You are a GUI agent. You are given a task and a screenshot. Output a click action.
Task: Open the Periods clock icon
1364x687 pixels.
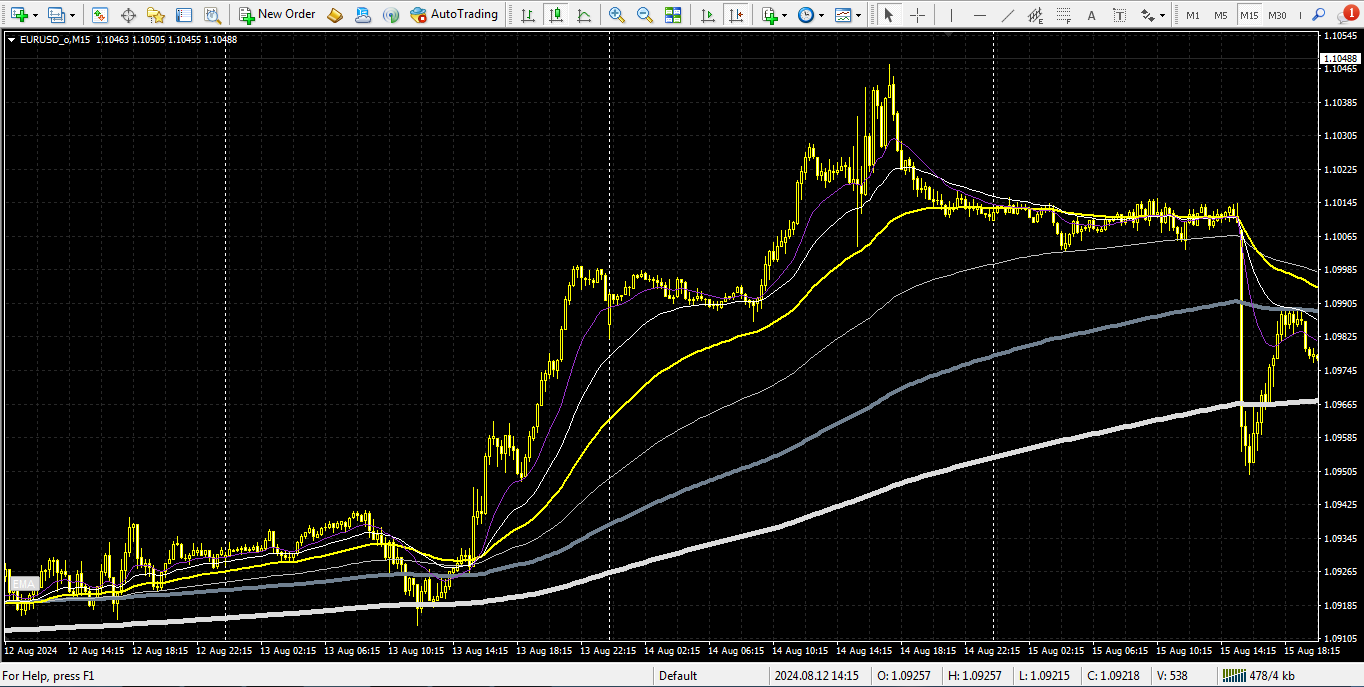coord(806,15)
